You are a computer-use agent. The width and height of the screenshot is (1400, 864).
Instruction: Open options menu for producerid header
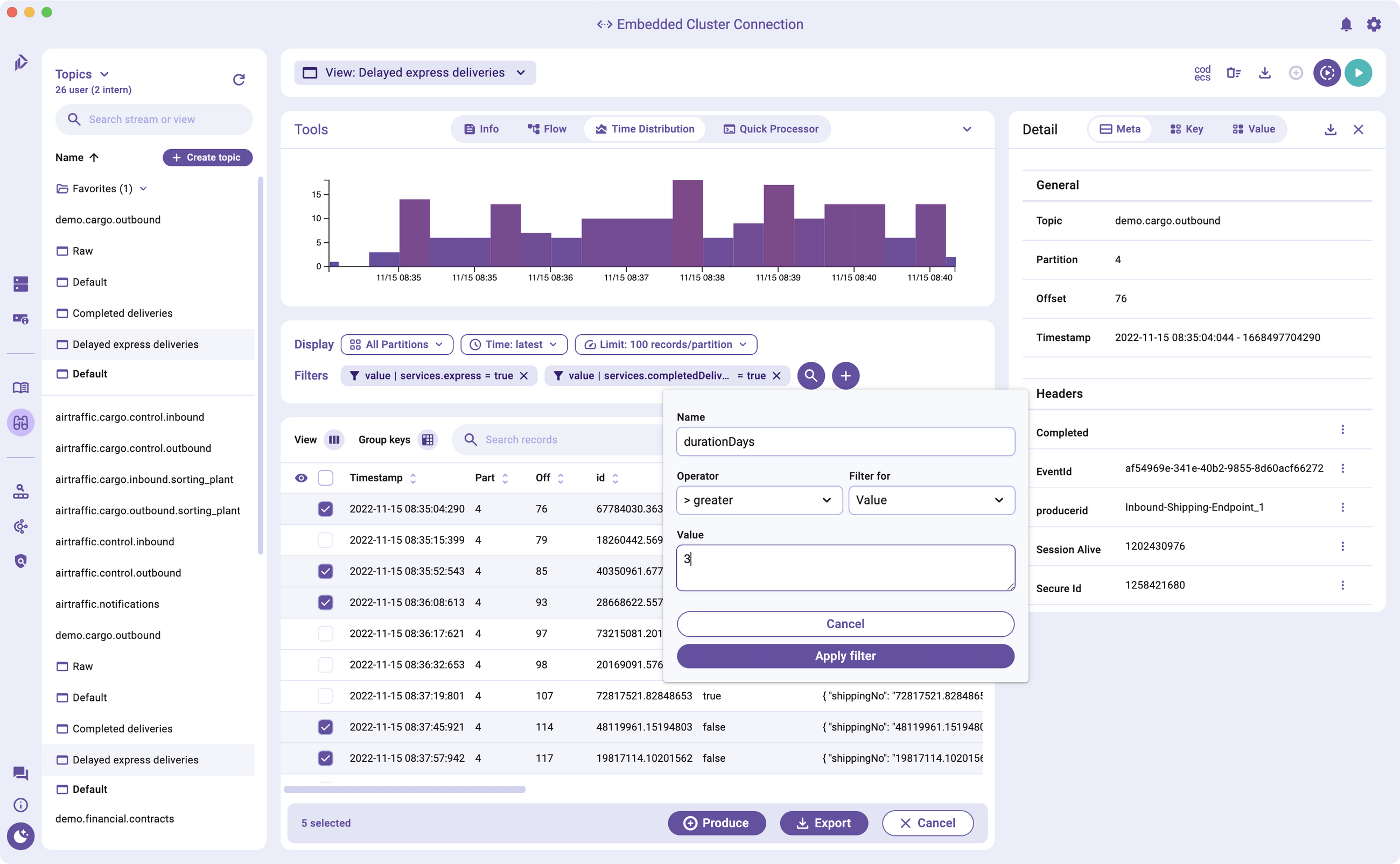1342,508
